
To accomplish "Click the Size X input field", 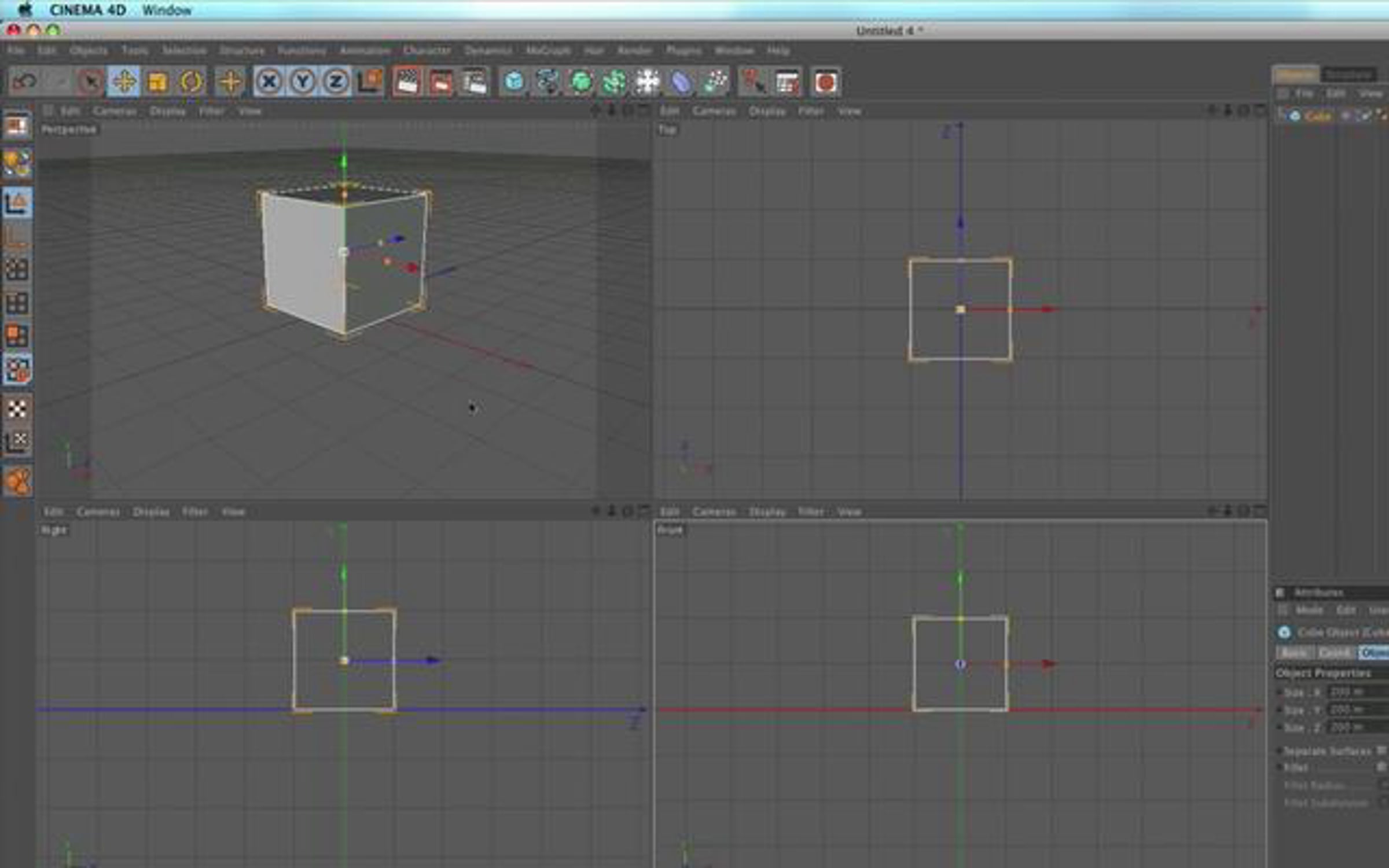I will tap(1357, 692).
